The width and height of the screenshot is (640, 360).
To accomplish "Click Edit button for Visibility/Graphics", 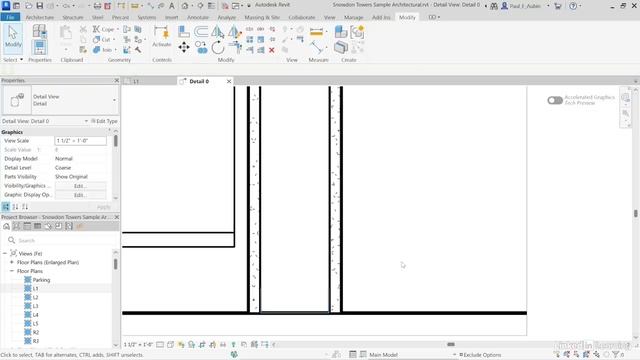I will pyautogui.click(x=80, y=186).
